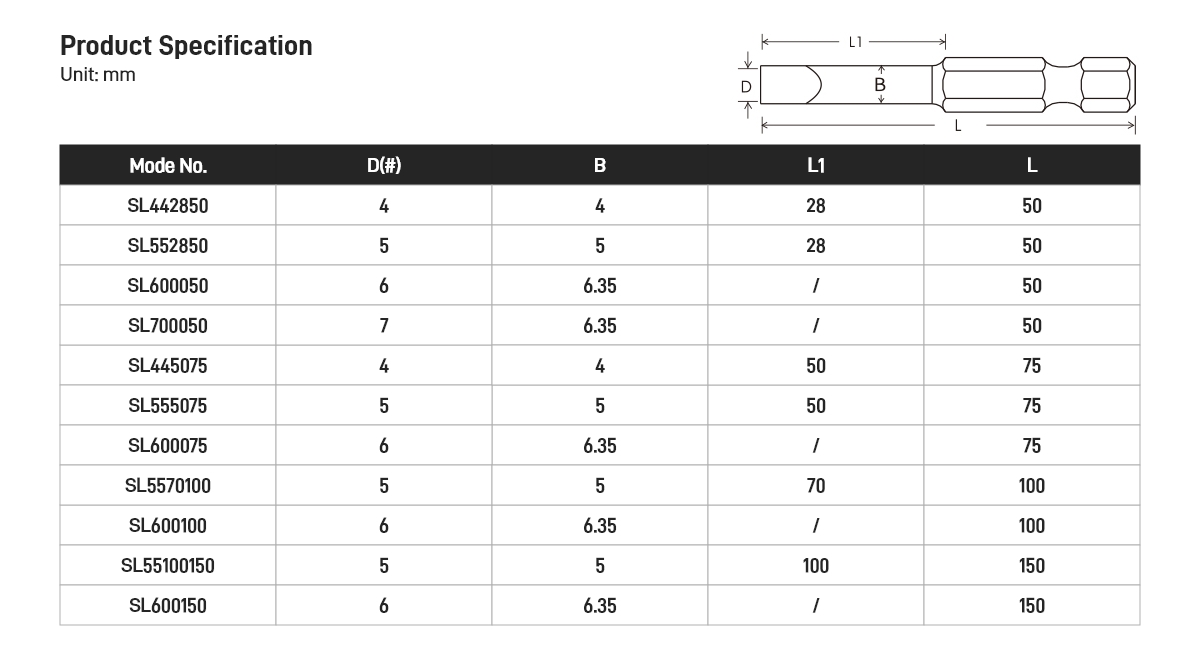Click model number SL700050
1200x655 pixels.
pyautogui.click(x=168, y=326)
